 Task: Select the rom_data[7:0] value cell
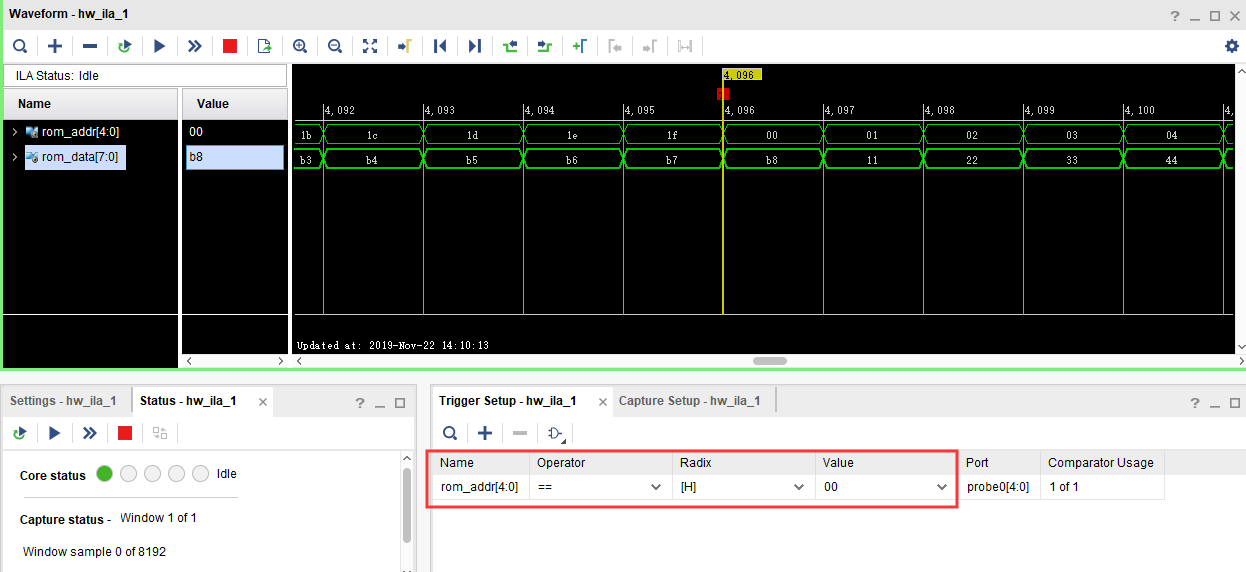pyautogui.click(x=234, y=157)
